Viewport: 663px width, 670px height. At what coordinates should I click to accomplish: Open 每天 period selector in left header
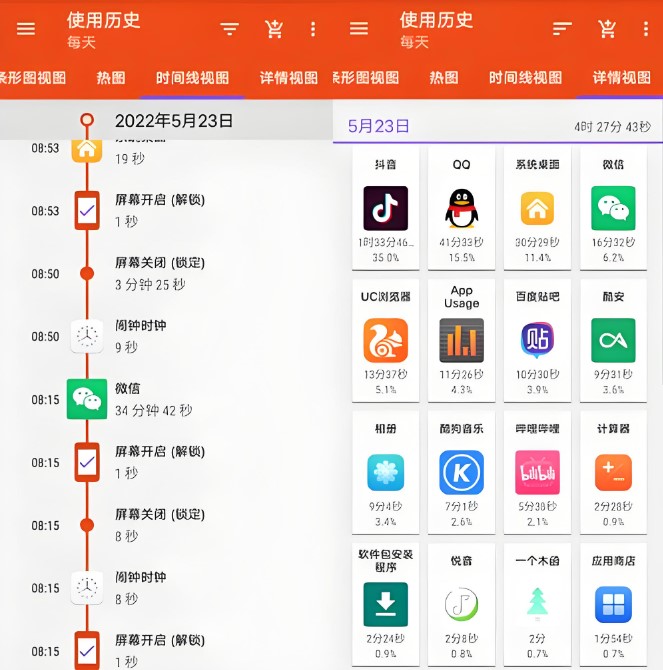(x=81, y=42)
